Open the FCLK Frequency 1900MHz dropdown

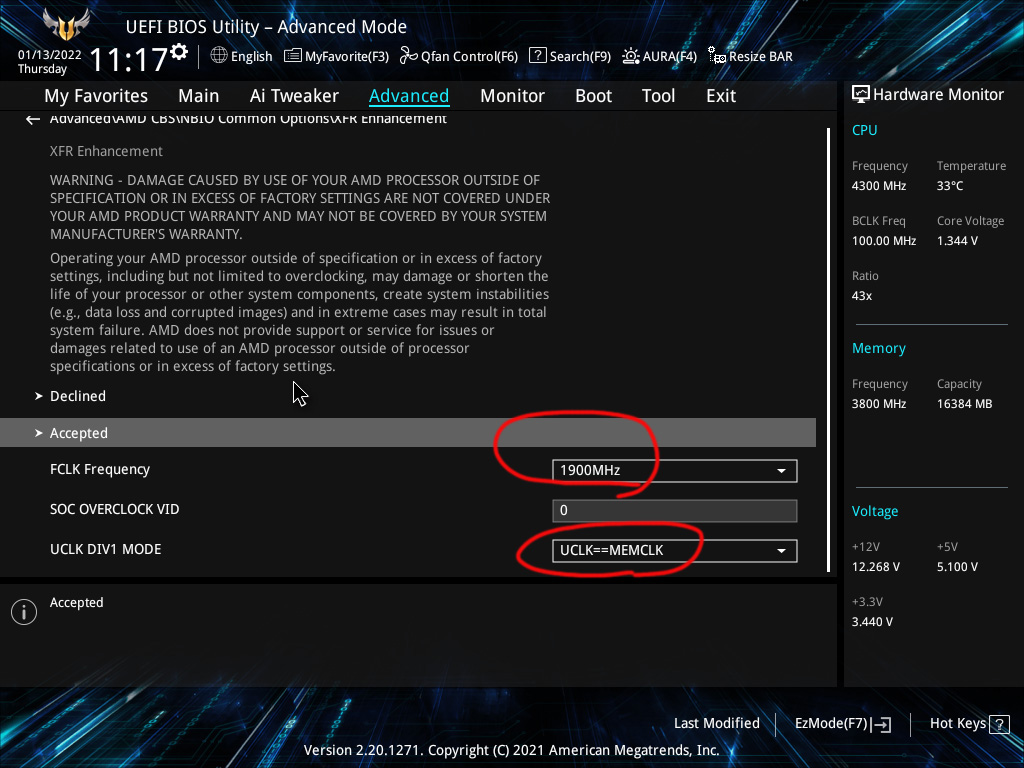[675, 471]
